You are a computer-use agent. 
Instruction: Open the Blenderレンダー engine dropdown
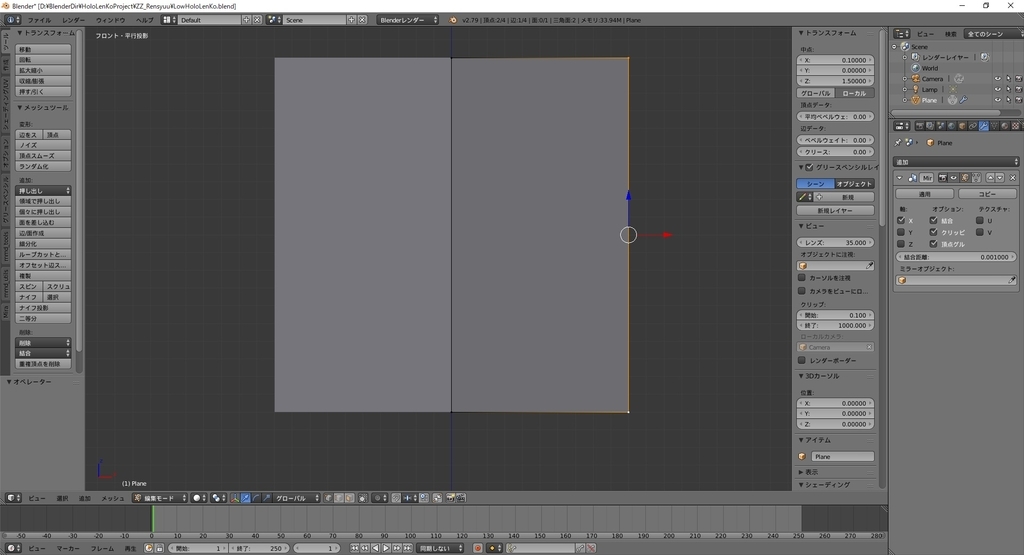[x=408, y=20]
